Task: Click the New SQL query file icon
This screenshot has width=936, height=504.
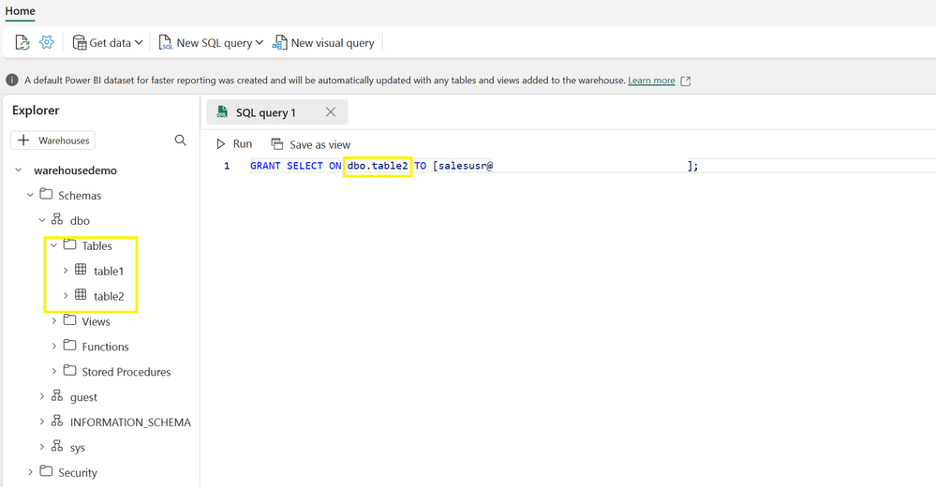Action: click(x=165, y=42)
